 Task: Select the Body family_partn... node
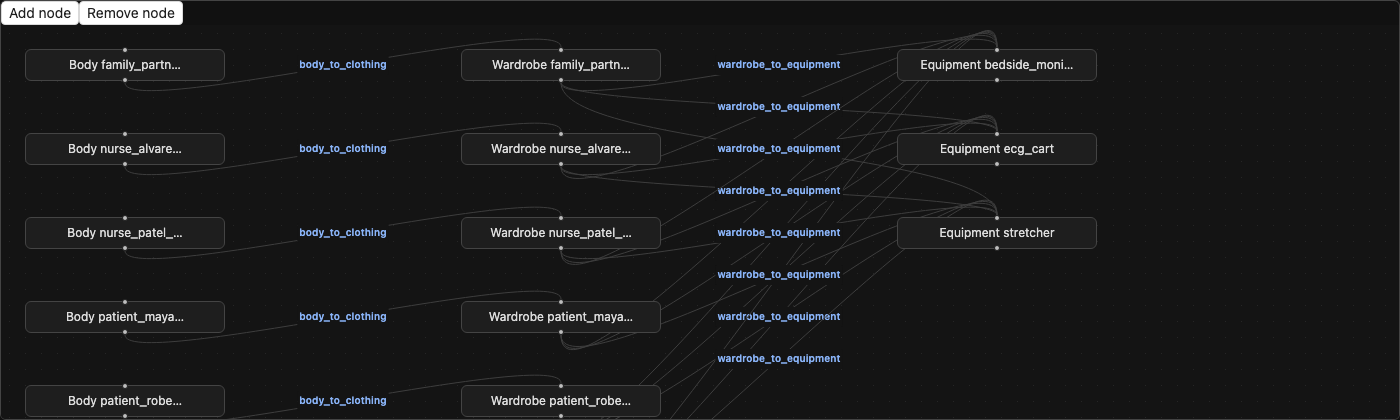[125, 65]
